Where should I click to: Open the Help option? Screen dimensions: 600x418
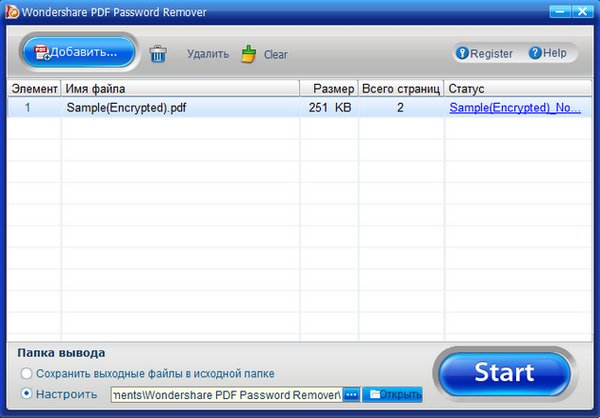click(548, 53)
